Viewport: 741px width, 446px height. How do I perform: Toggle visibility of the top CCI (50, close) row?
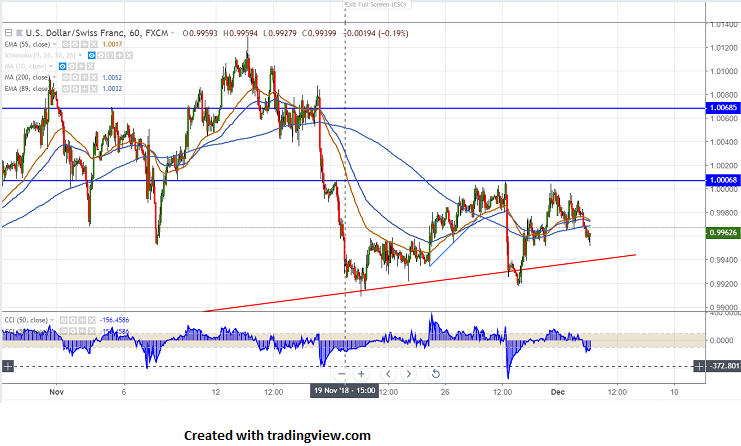64,320
